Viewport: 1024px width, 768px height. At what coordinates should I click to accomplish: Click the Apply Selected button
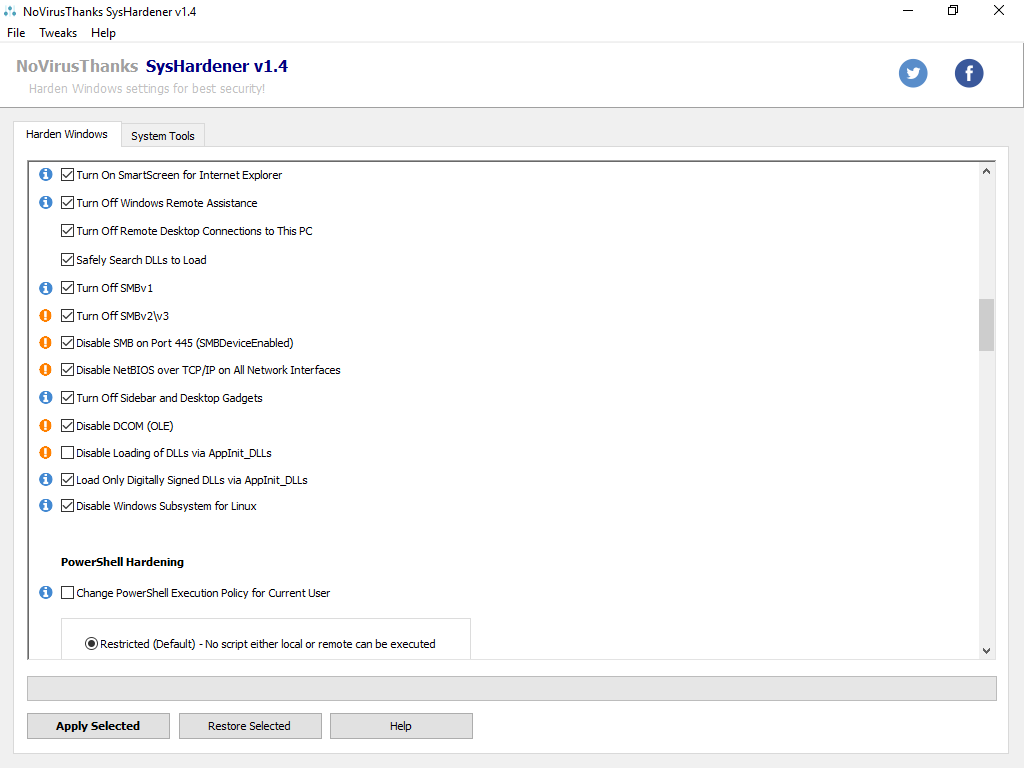pos(98,726)
